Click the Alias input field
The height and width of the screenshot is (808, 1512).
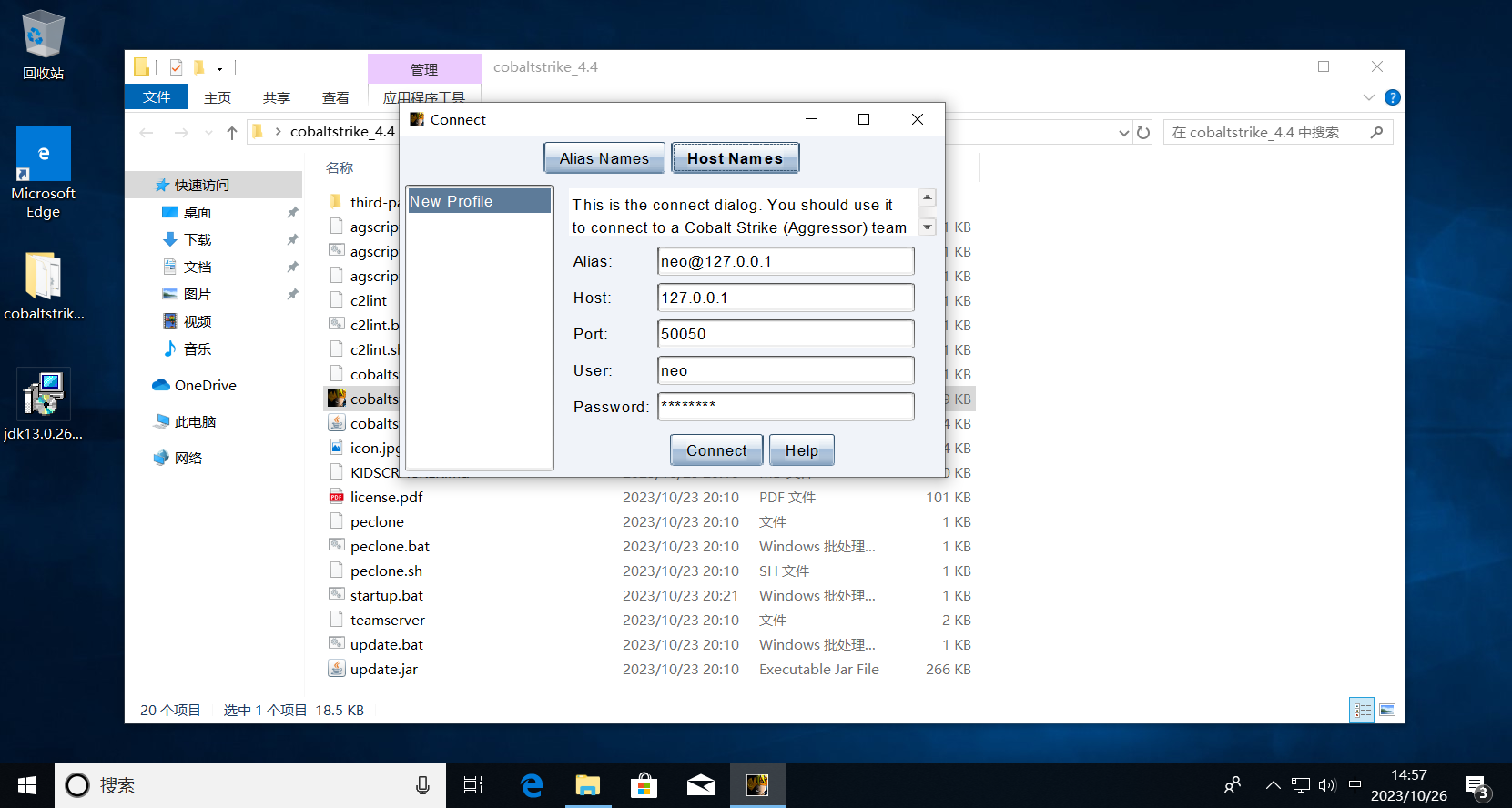click(x=786, y=261)
